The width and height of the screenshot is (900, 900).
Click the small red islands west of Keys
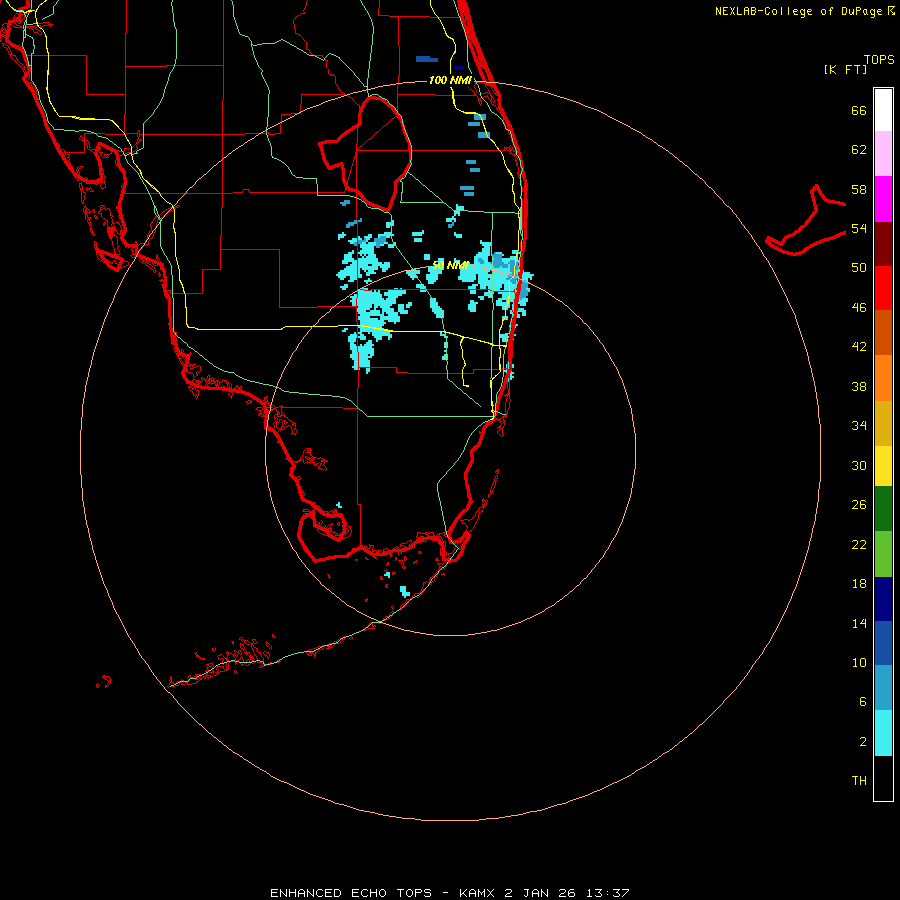click(x=103, y=682)
